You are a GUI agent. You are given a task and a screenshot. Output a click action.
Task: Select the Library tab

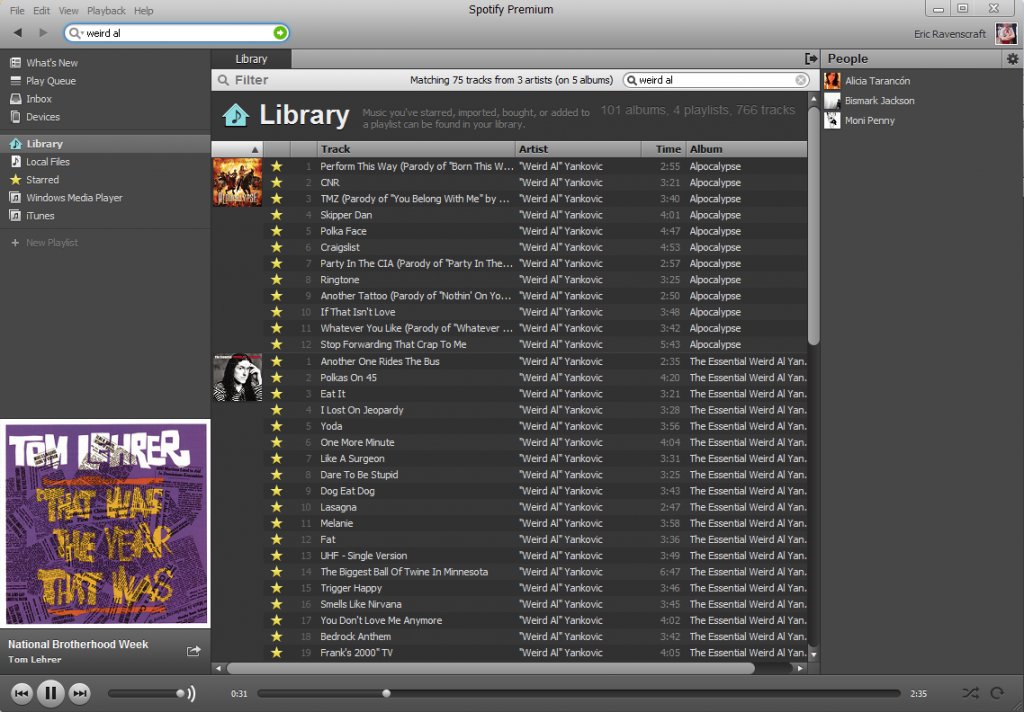[251, 59]
